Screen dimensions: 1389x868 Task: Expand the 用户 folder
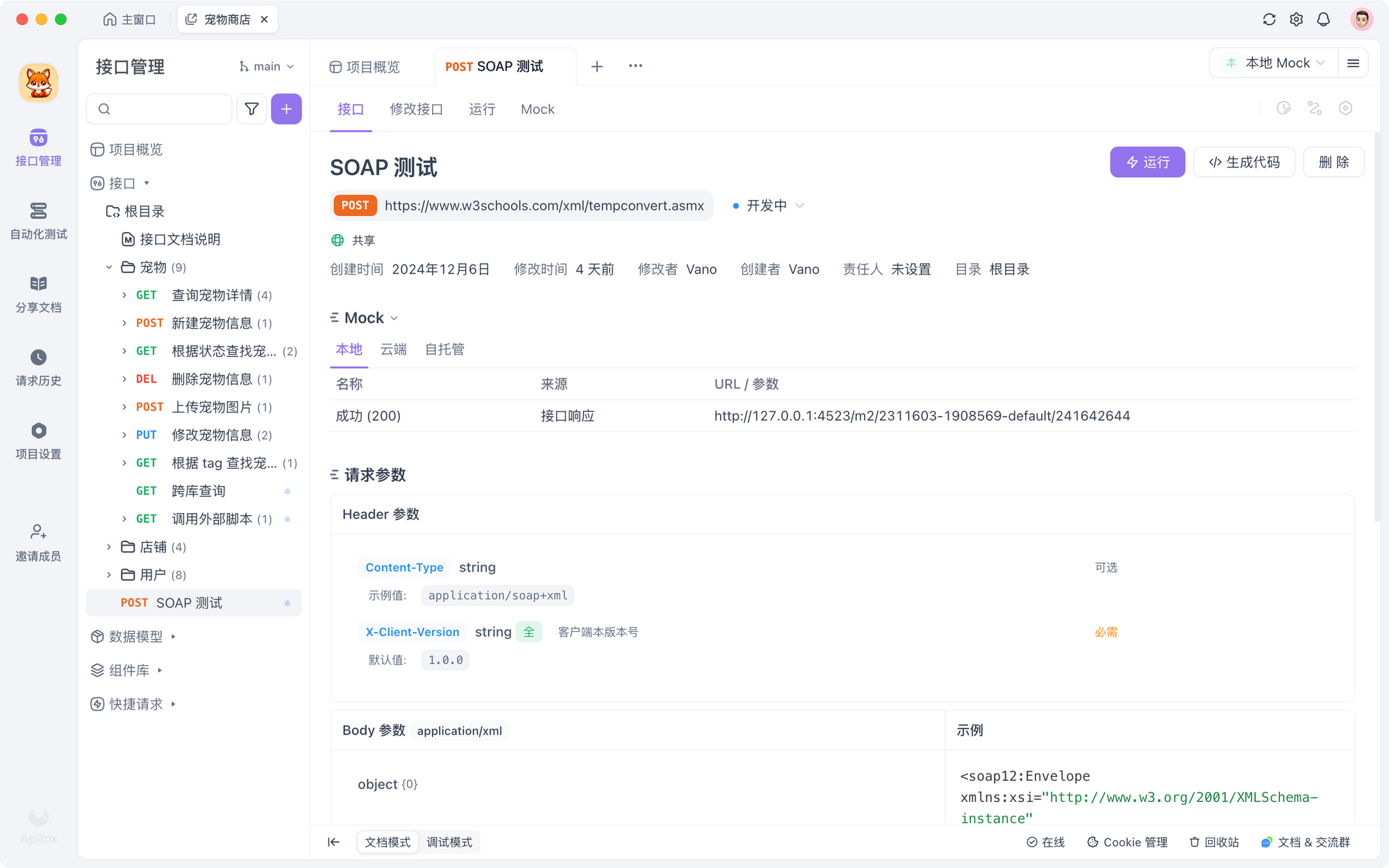[x=109, y=575]
